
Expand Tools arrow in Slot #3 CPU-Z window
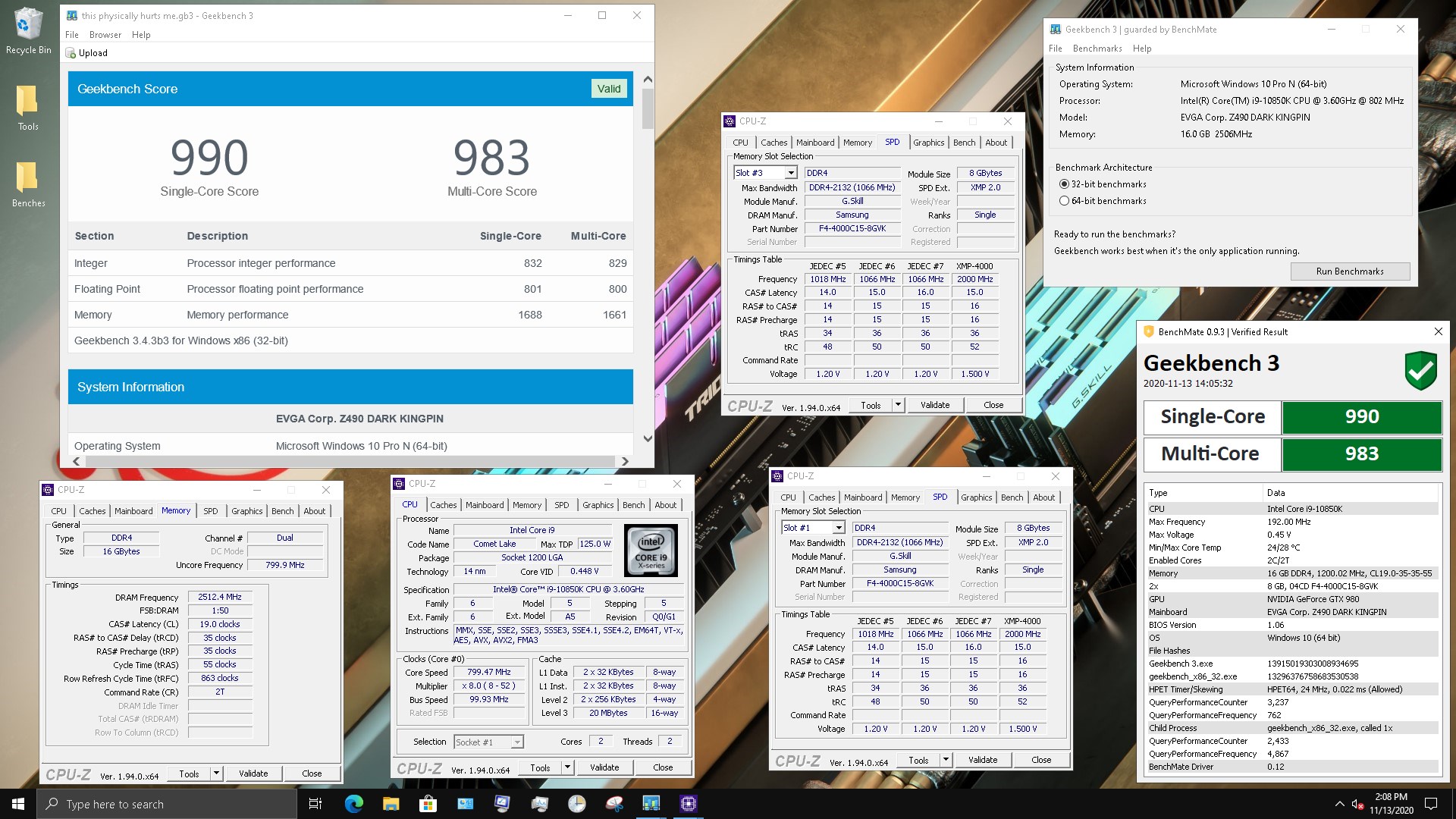(x=898, y=405)
